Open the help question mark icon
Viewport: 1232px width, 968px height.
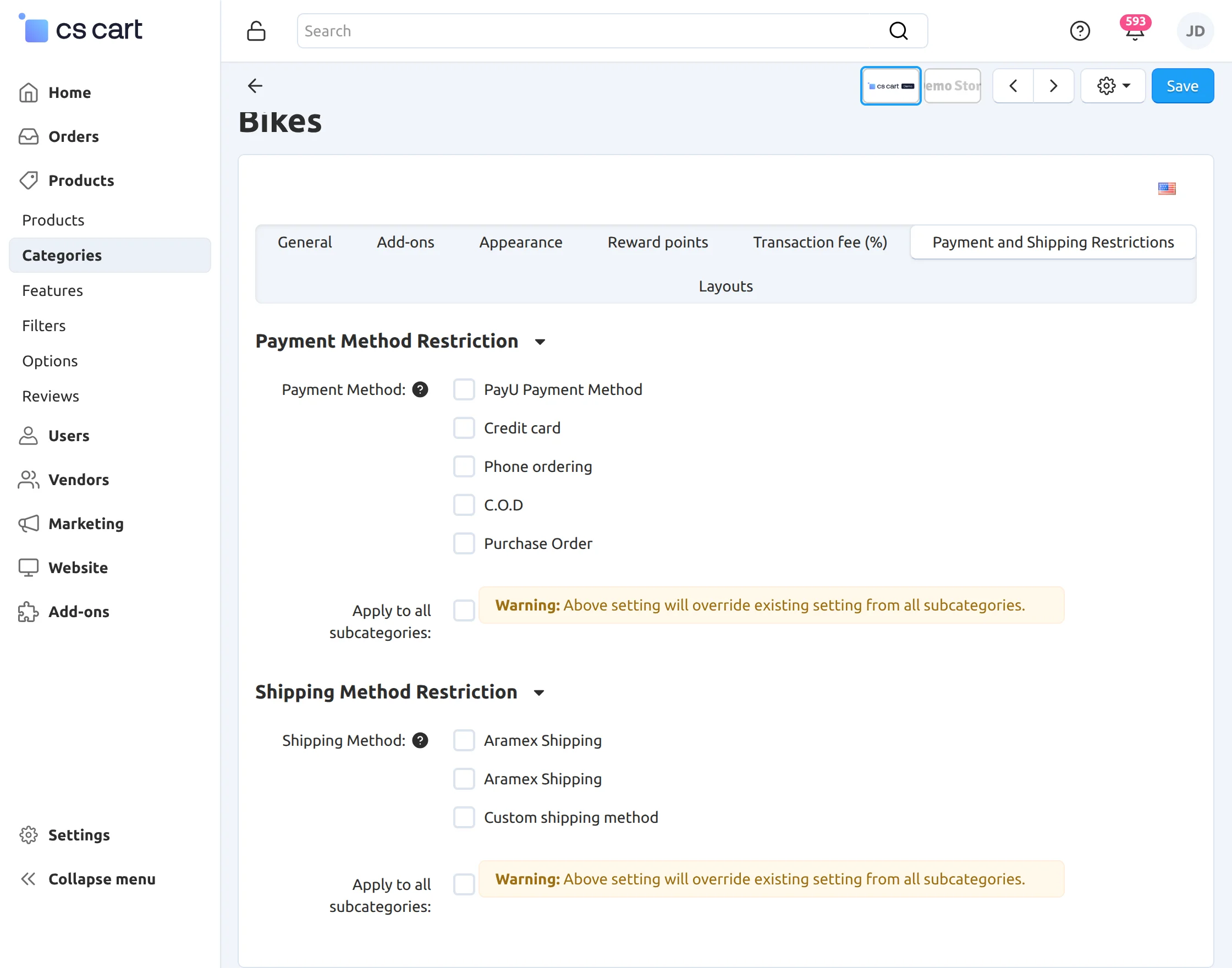click(x=1080, y=31)
